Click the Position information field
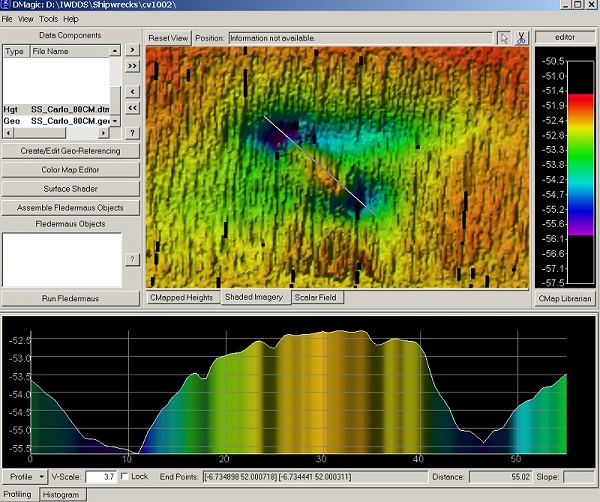 pyautogui.click(x=360, y=38)
